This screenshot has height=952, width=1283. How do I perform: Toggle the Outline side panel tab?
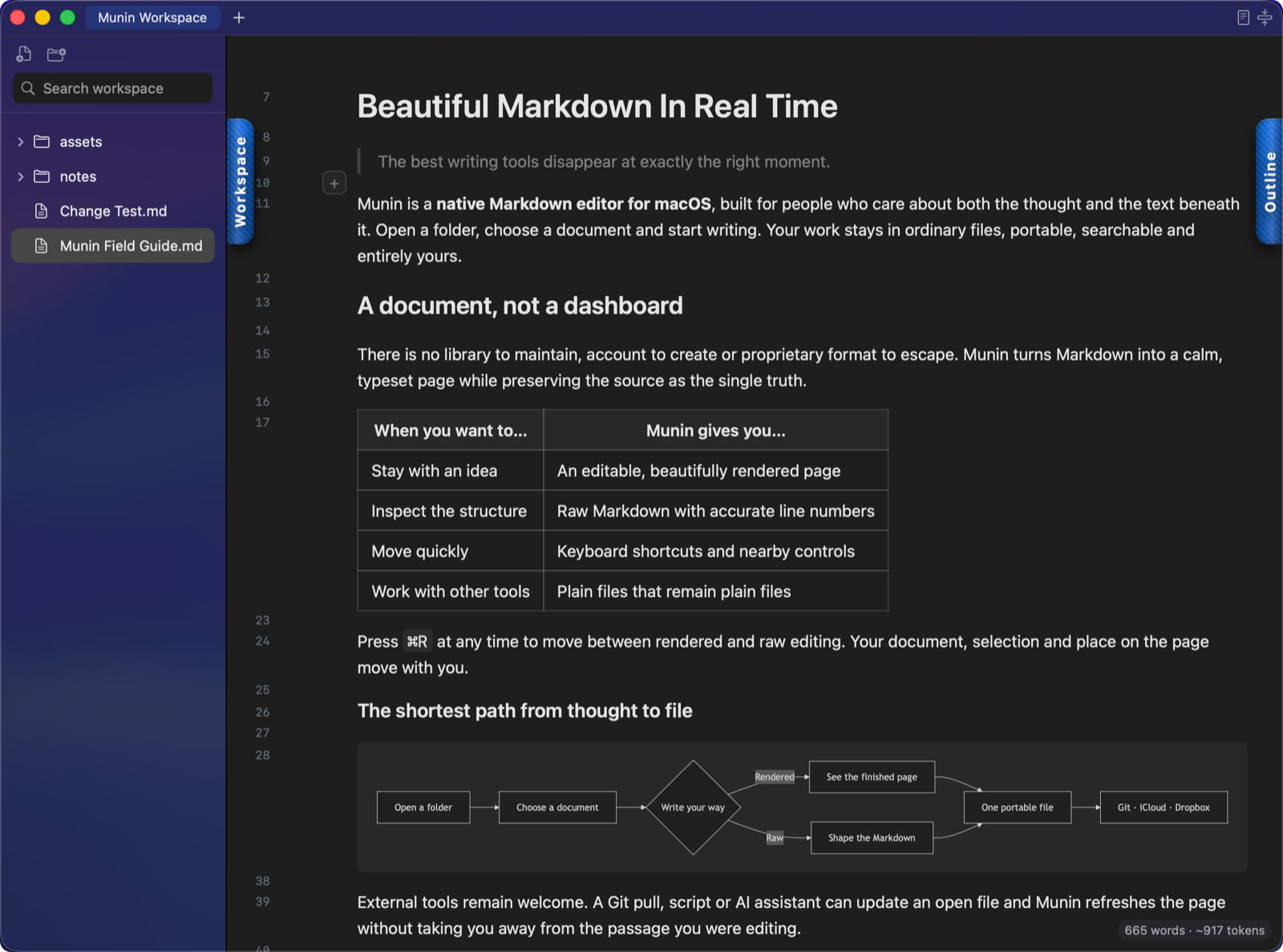pyautogui.click(x=1269, y=181)
